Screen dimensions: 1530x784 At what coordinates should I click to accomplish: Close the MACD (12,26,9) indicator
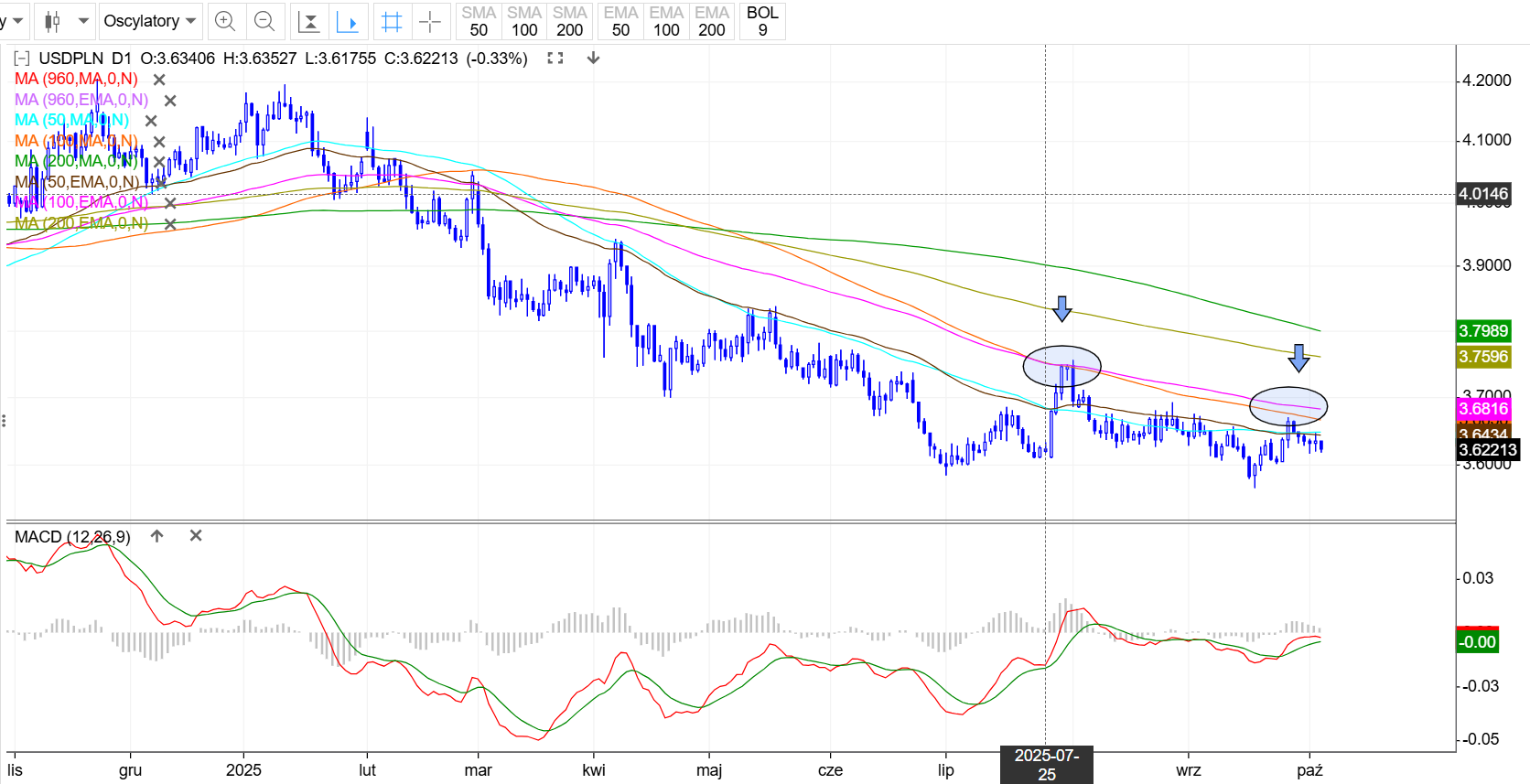point(196,536)
